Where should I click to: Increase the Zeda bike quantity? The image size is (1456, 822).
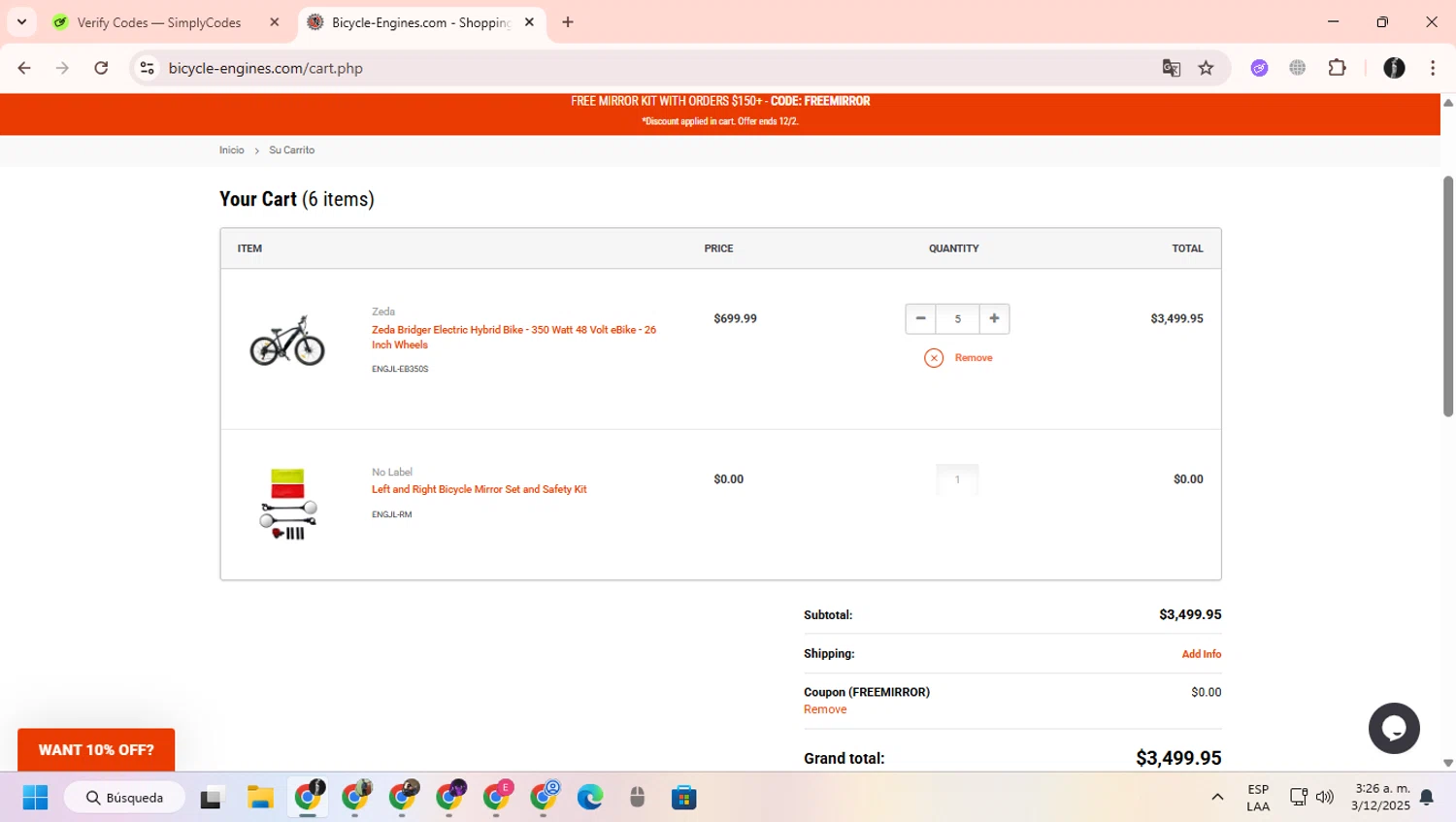pyautogui.click(x=994, y=318)
